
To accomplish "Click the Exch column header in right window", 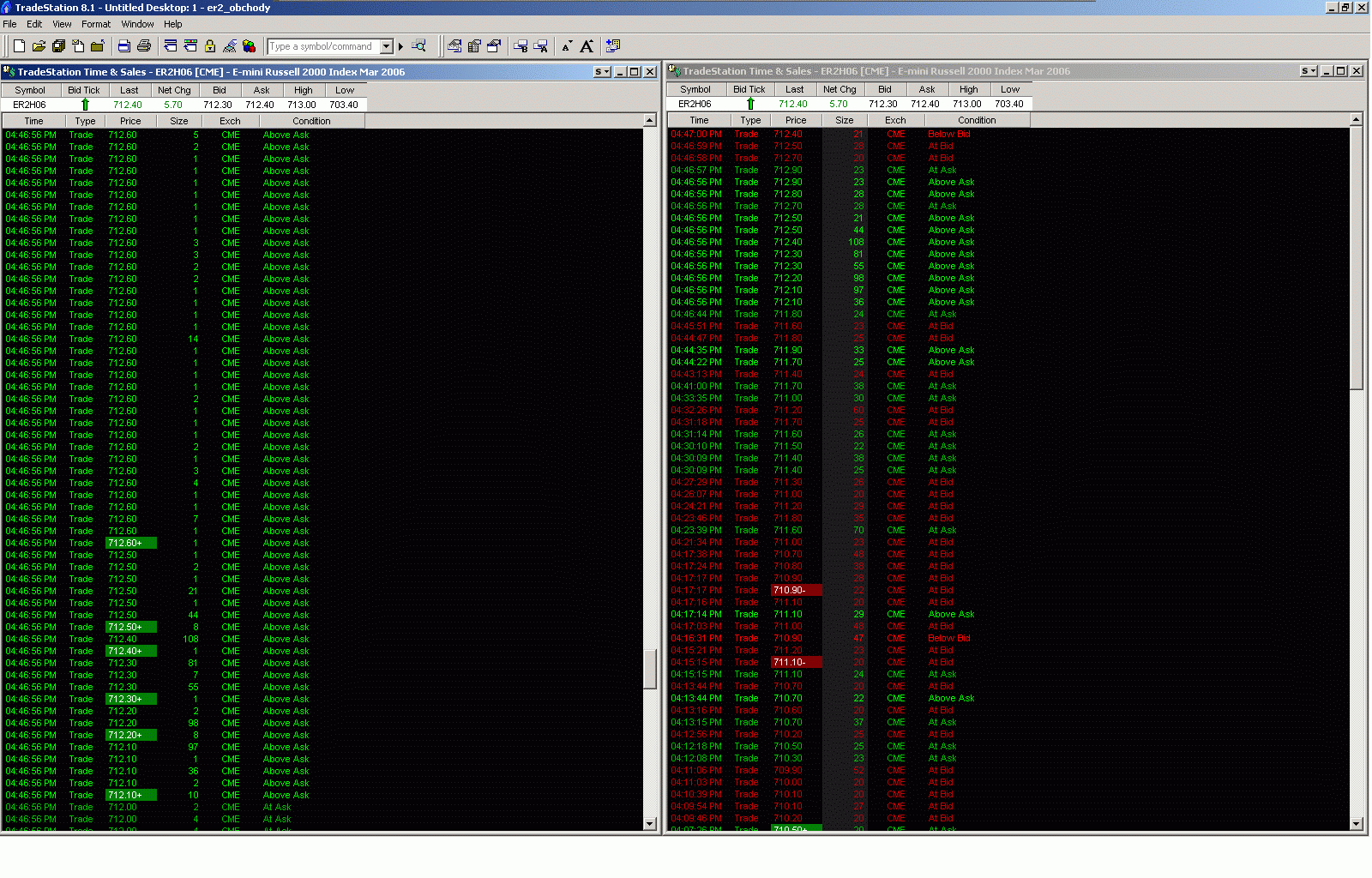I will pyautogui.click(x=895, y=120).
